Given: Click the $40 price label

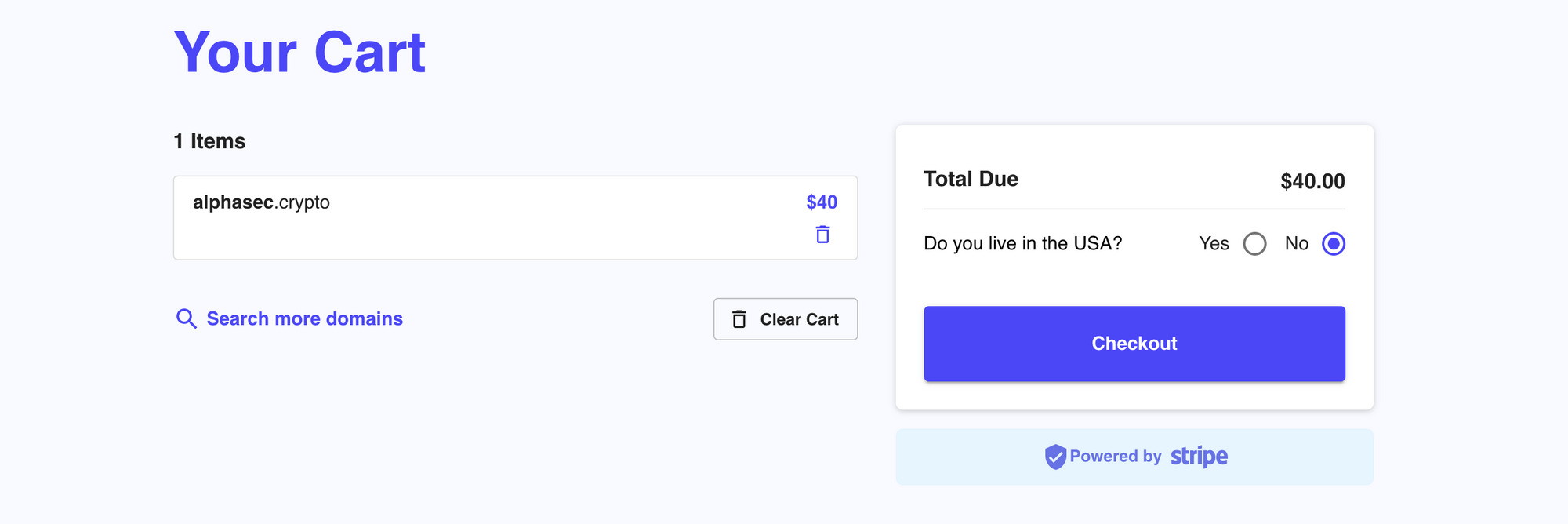Looking at the screenshot, I should [x=821, y=202].
